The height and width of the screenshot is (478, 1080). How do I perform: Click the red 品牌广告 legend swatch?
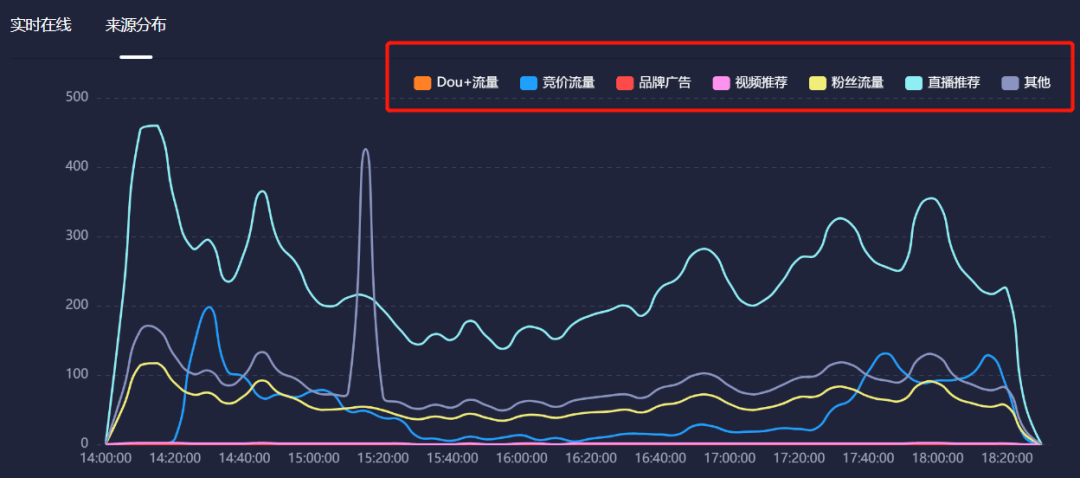(625, 83)
